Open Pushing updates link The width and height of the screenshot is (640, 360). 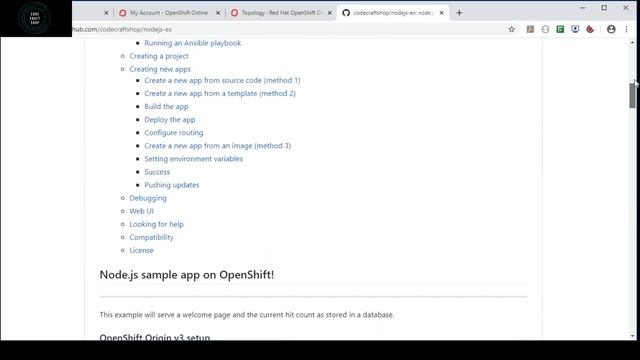pyautogui.click(x=172, y=185)
